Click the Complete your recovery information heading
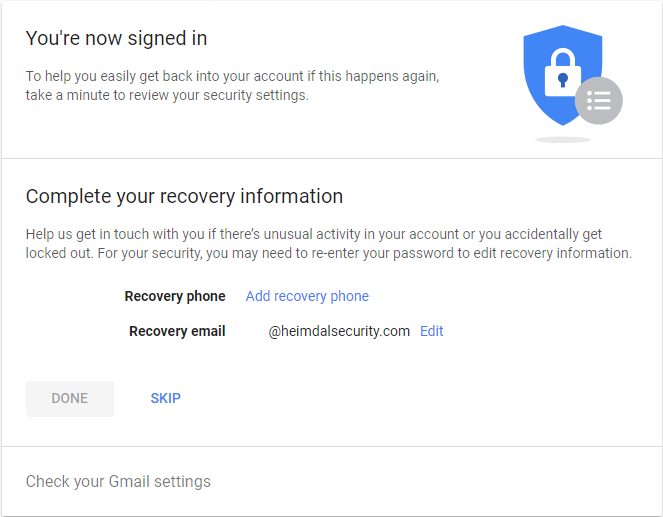This screenshot has height=517, width=663. click(184, 197)
